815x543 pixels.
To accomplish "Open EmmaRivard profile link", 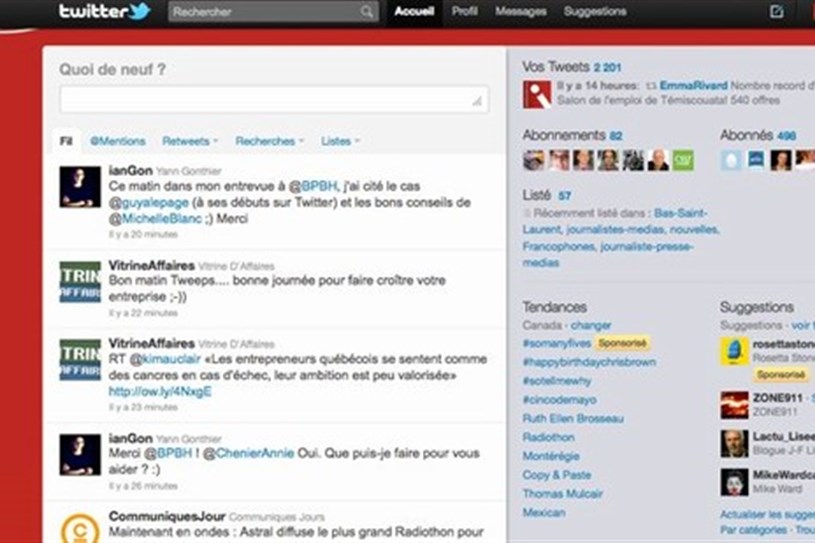I will coord(693,86).
